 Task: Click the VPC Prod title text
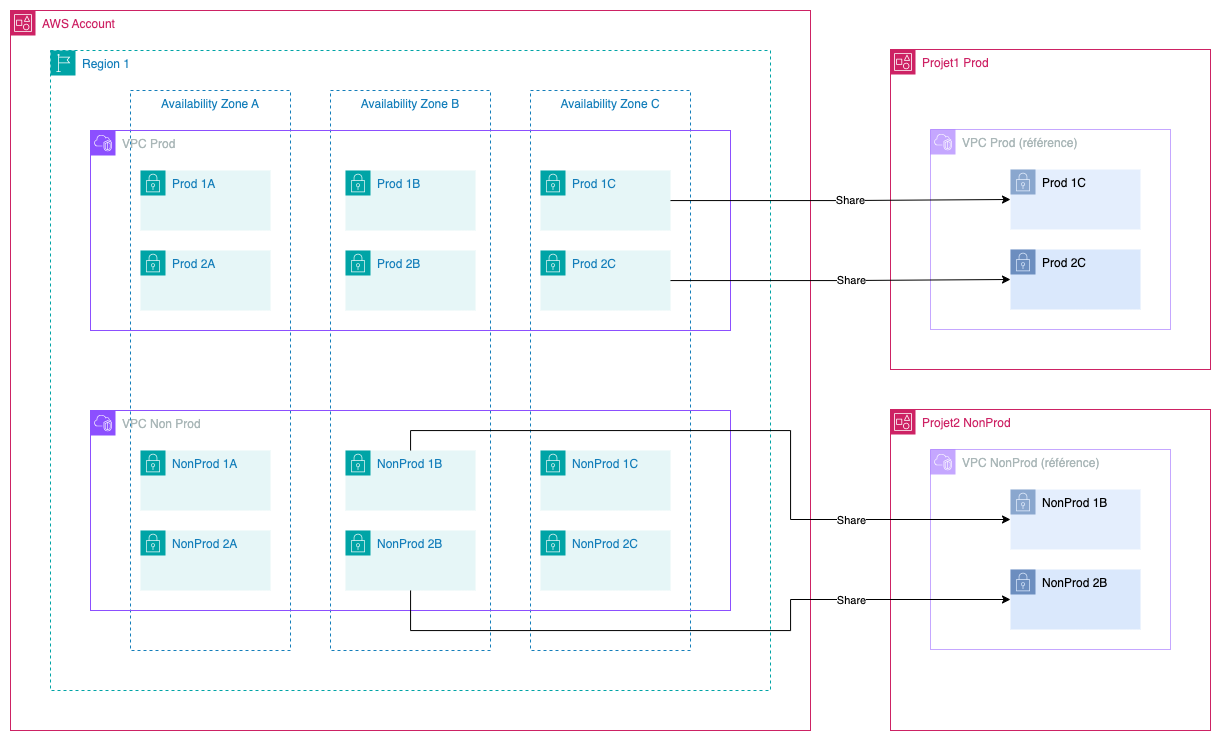click(149, 144)
